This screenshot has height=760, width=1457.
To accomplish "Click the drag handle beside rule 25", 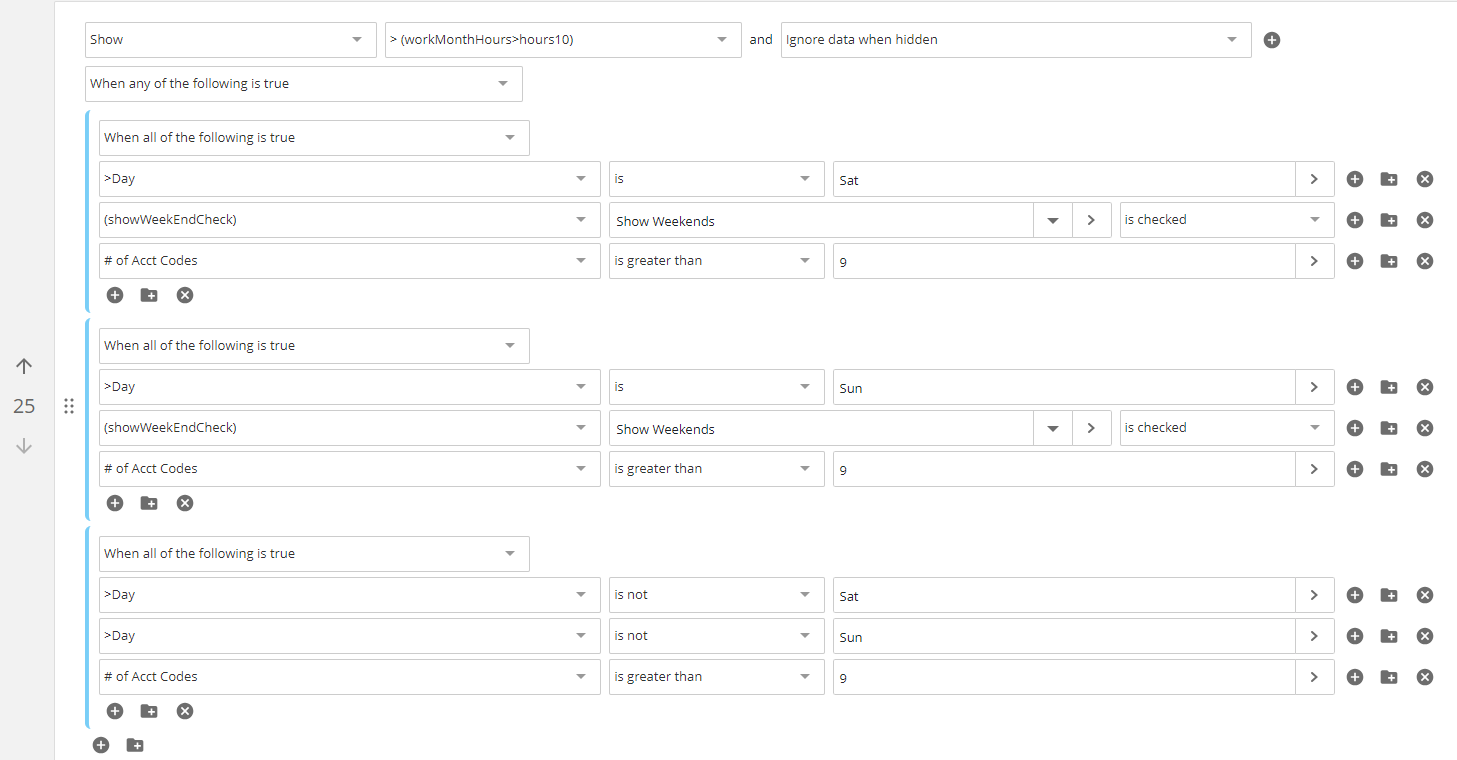I will pyautogui.click(x=69, y=406).
